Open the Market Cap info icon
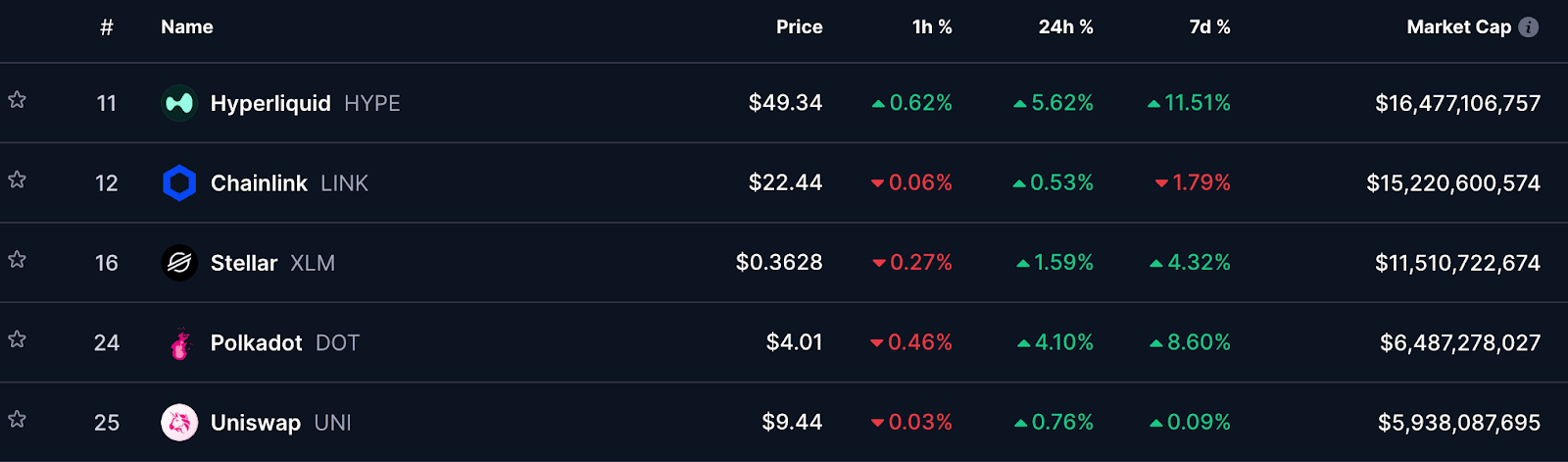This screenshot has width=1568, height=462. click(x=1528, y=27)
